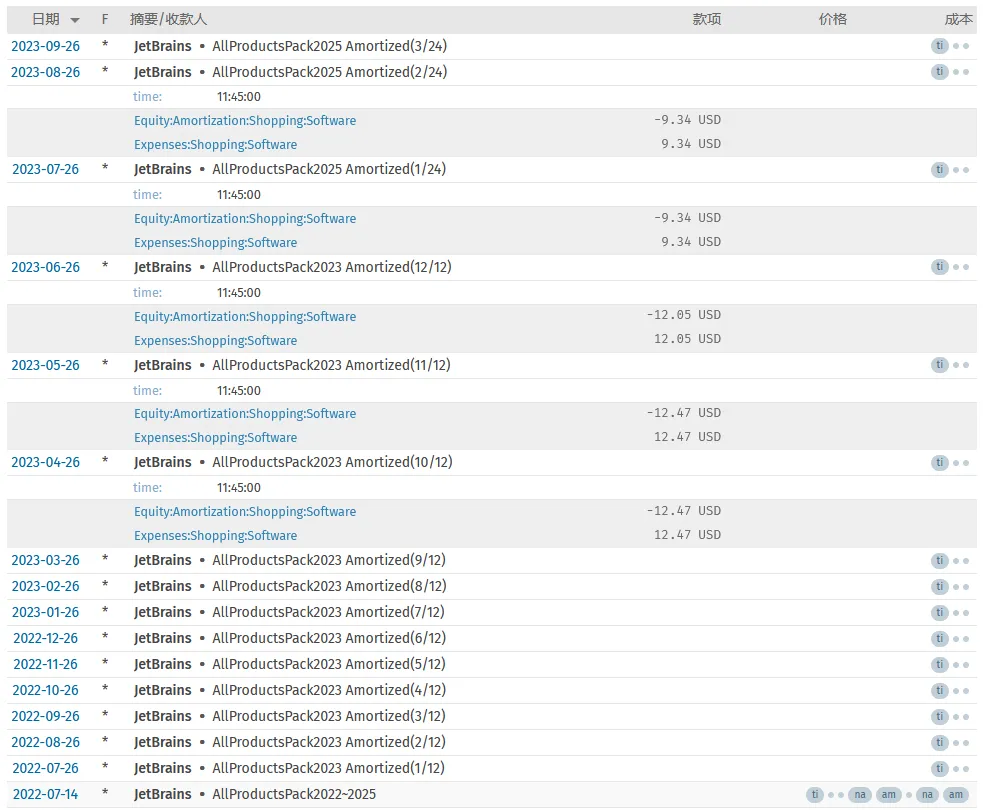Click the 'ti' metadata indicator on 2022-09-26 row
This screenshot has width=983, height=810.
coord(939,717)
